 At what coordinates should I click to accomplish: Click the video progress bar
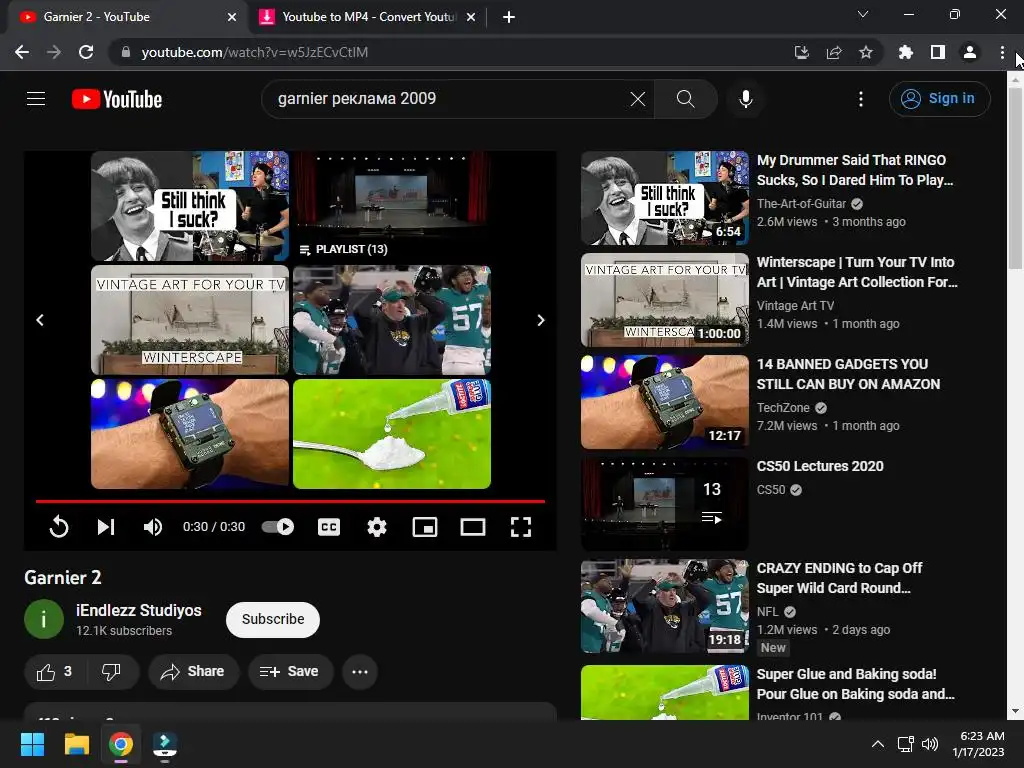pos(290,502)
